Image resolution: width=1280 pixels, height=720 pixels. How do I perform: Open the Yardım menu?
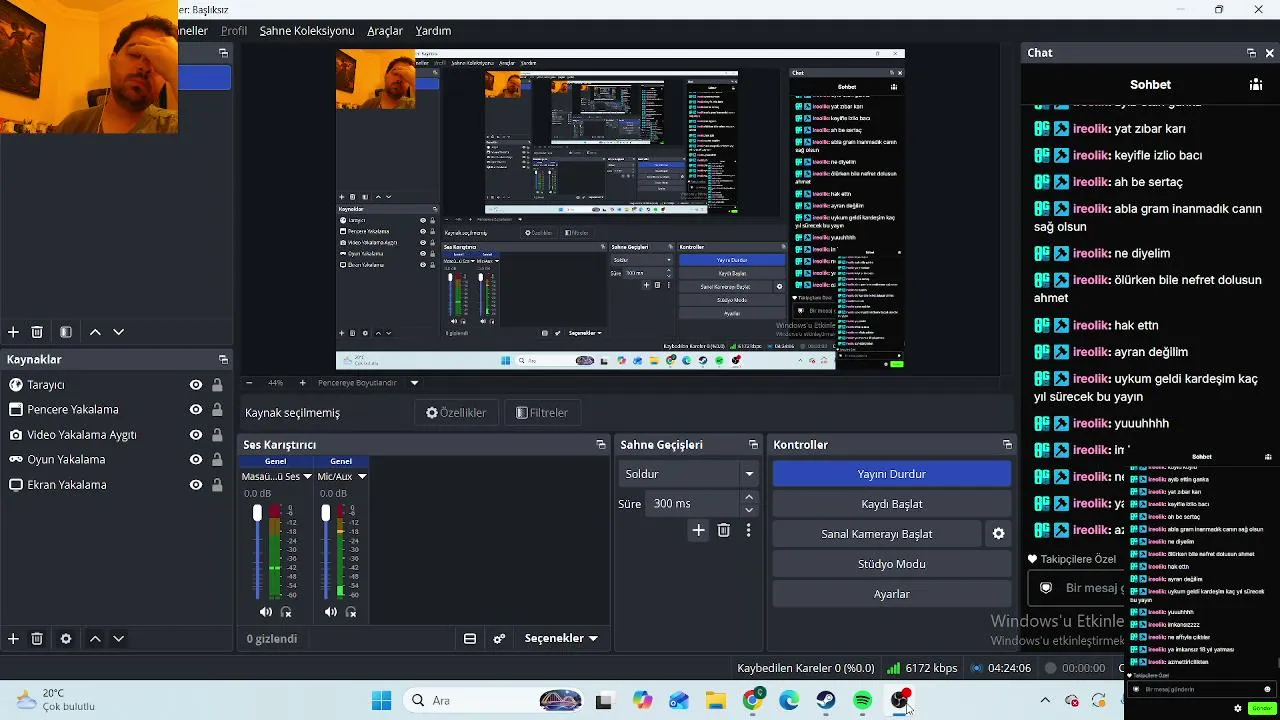click(433, 31)
